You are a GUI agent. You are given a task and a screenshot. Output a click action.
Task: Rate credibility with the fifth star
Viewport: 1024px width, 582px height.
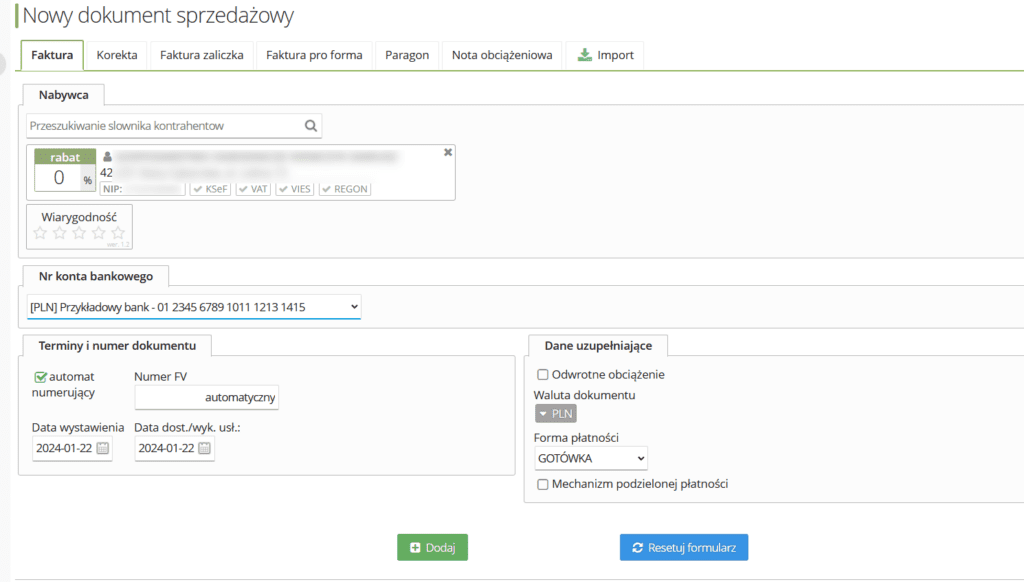pos(118,233)
